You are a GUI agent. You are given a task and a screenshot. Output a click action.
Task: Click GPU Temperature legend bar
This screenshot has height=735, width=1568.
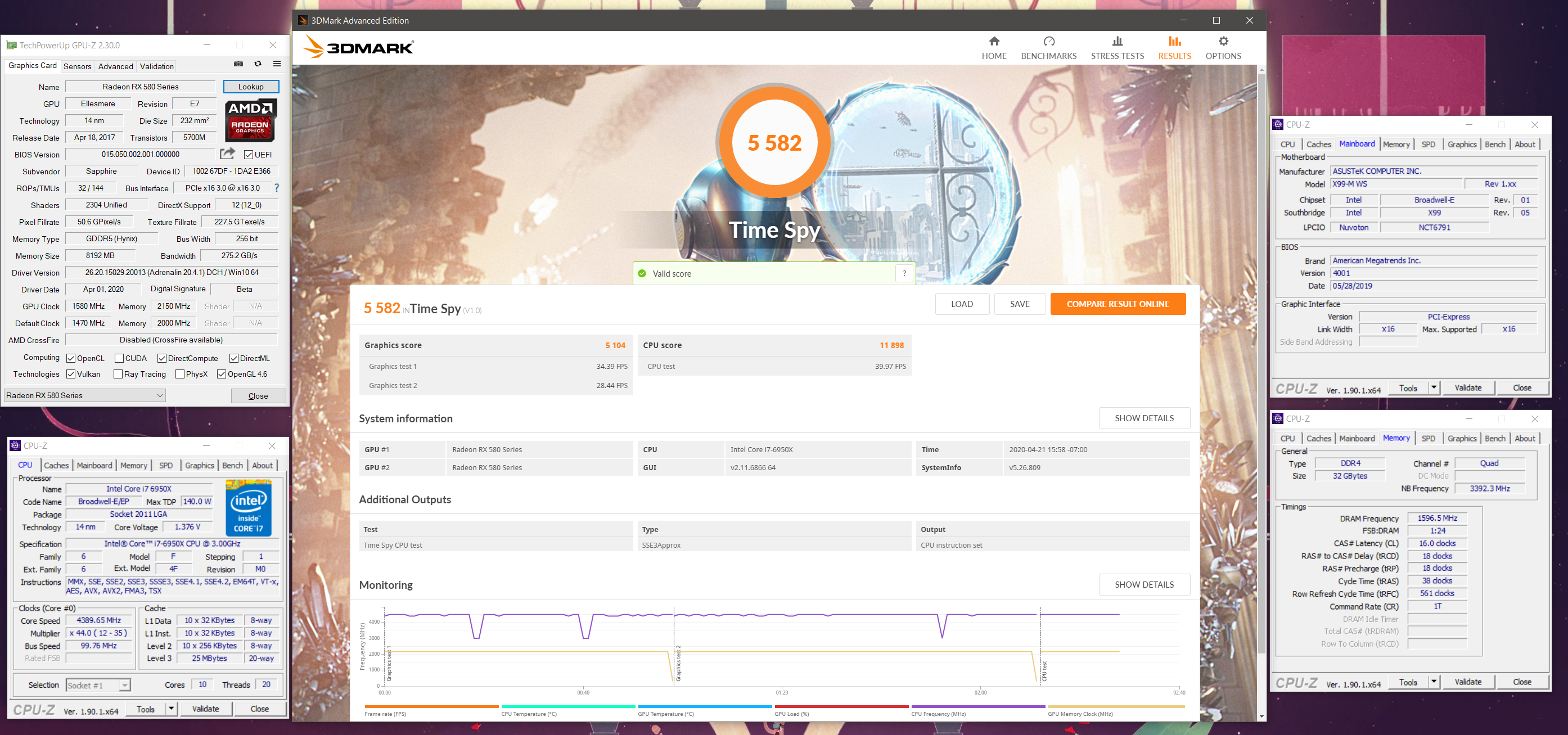[705, 706]
